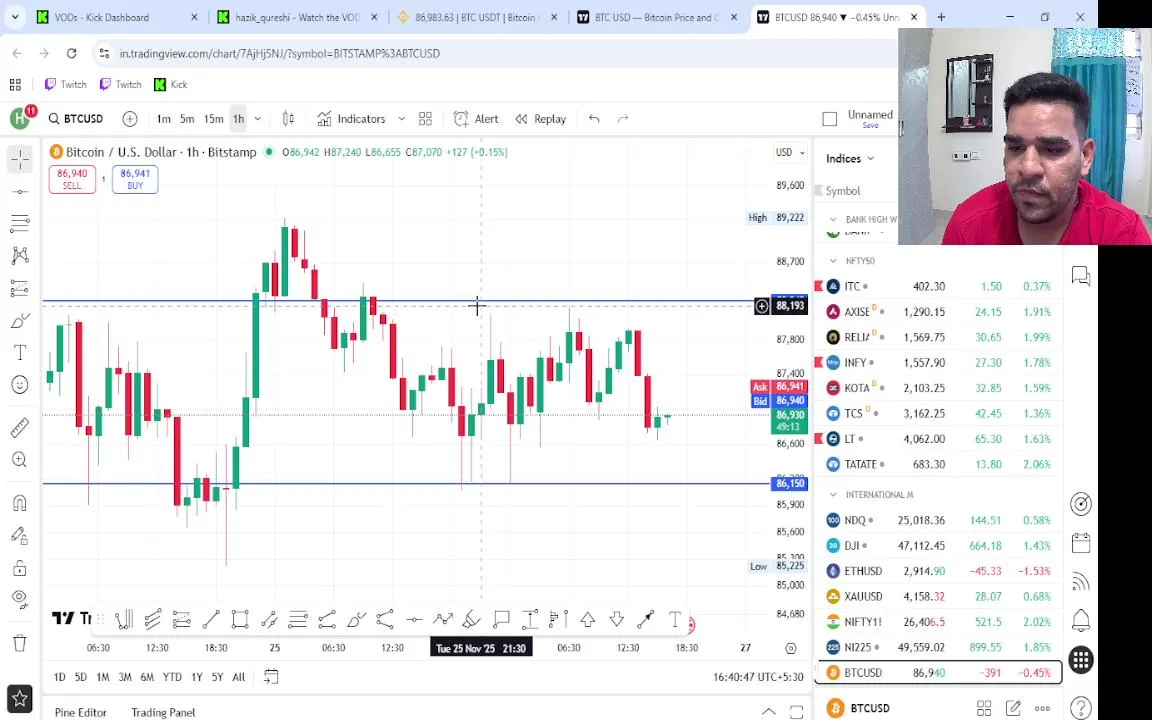Select the 15m timeframe
Image resolution: width=1152 pixels, height=720 pixels.
(x=214, y=119)
